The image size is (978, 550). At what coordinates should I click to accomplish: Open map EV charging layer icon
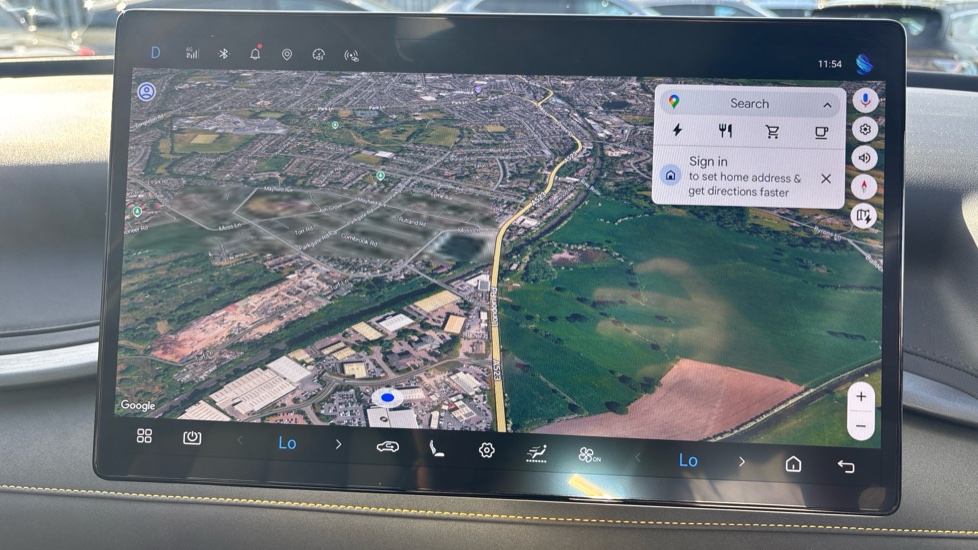point(864,216)
